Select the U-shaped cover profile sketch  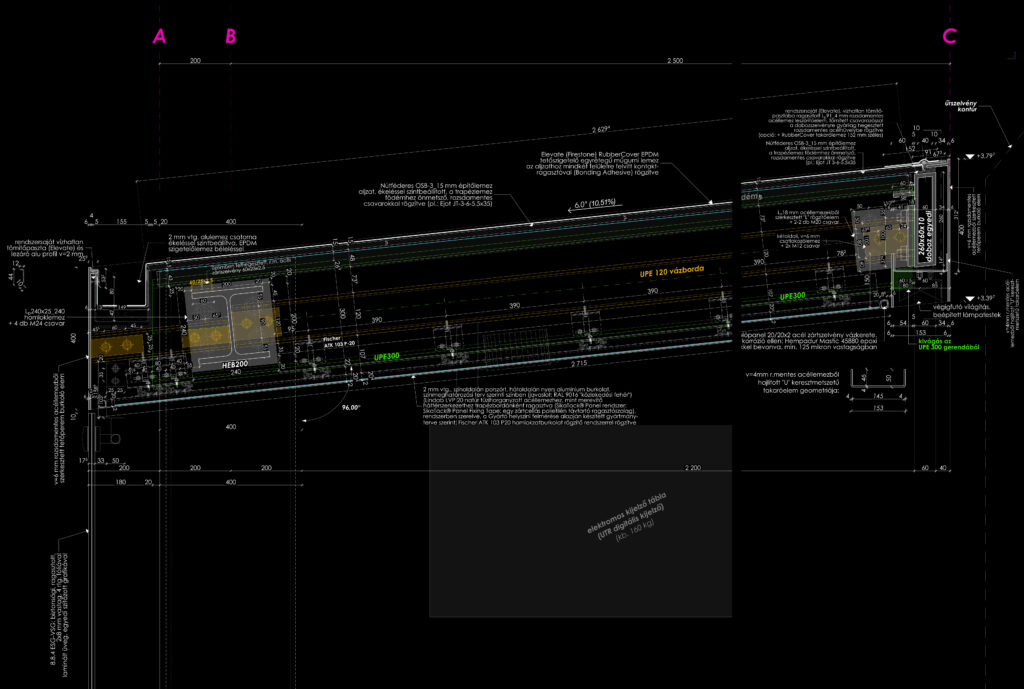pyautogui.click(x=878, y=377)
